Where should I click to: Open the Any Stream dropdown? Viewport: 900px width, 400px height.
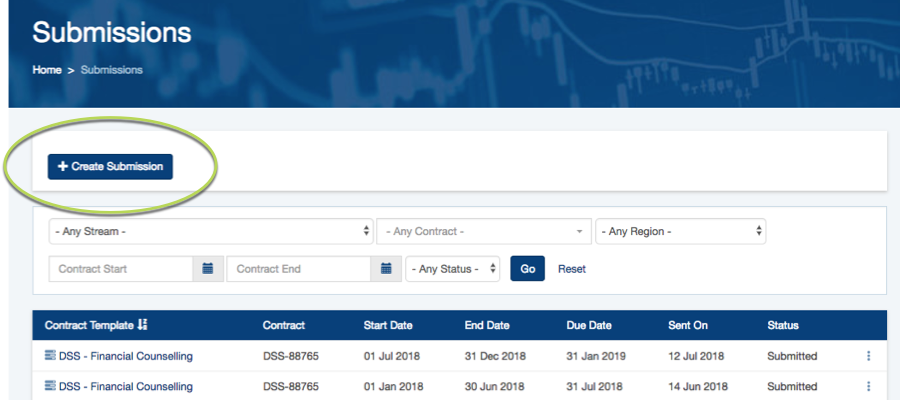tap(211, 231)
